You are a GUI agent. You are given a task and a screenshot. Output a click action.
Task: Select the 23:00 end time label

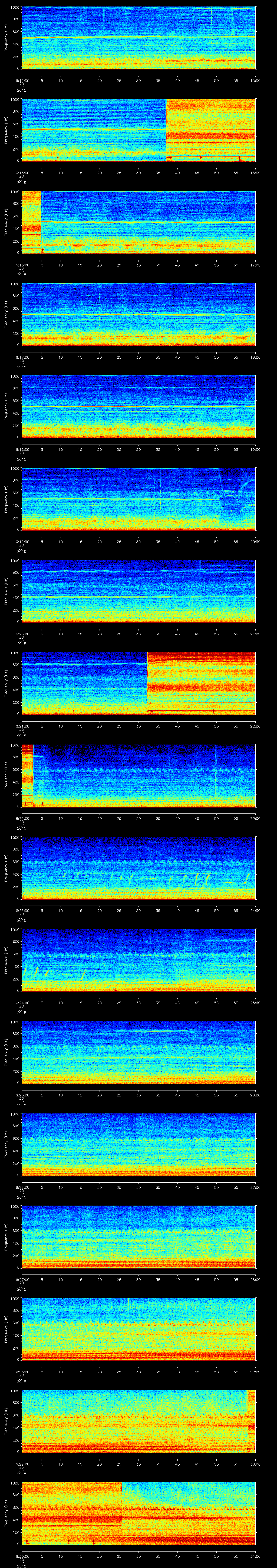[x=256, y=818]
